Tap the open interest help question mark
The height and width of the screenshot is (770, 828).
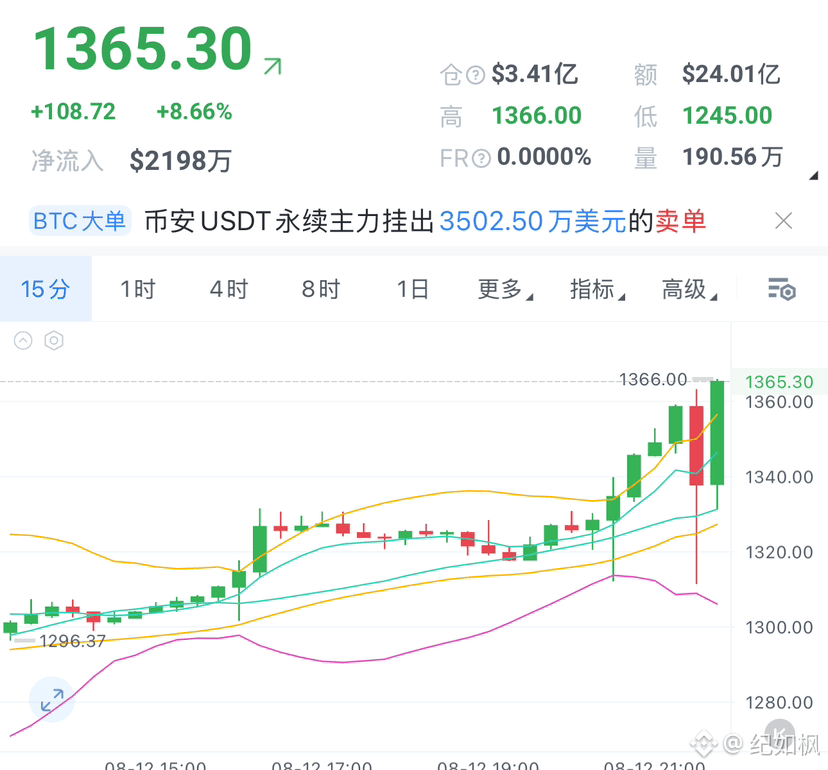pyautogui.click(x=476, y=75)
